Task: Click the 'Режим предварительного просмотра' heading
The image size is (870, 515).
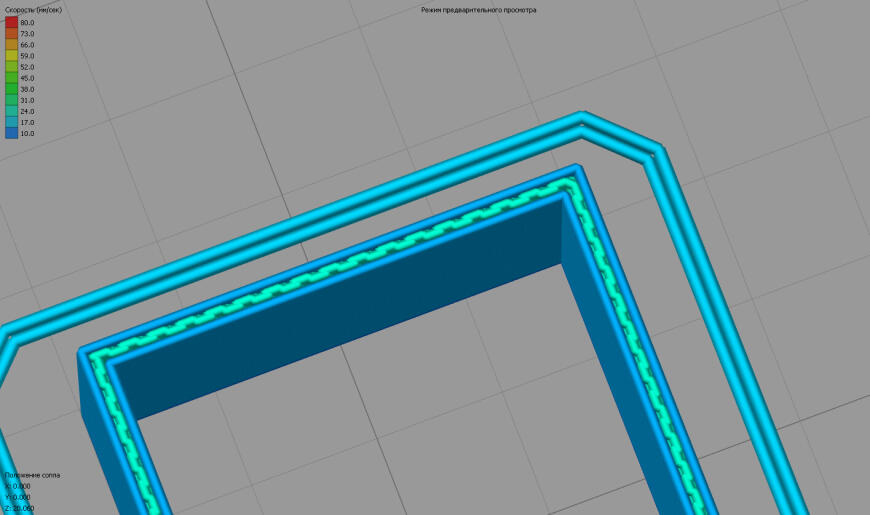Action: tap(478, 10)
